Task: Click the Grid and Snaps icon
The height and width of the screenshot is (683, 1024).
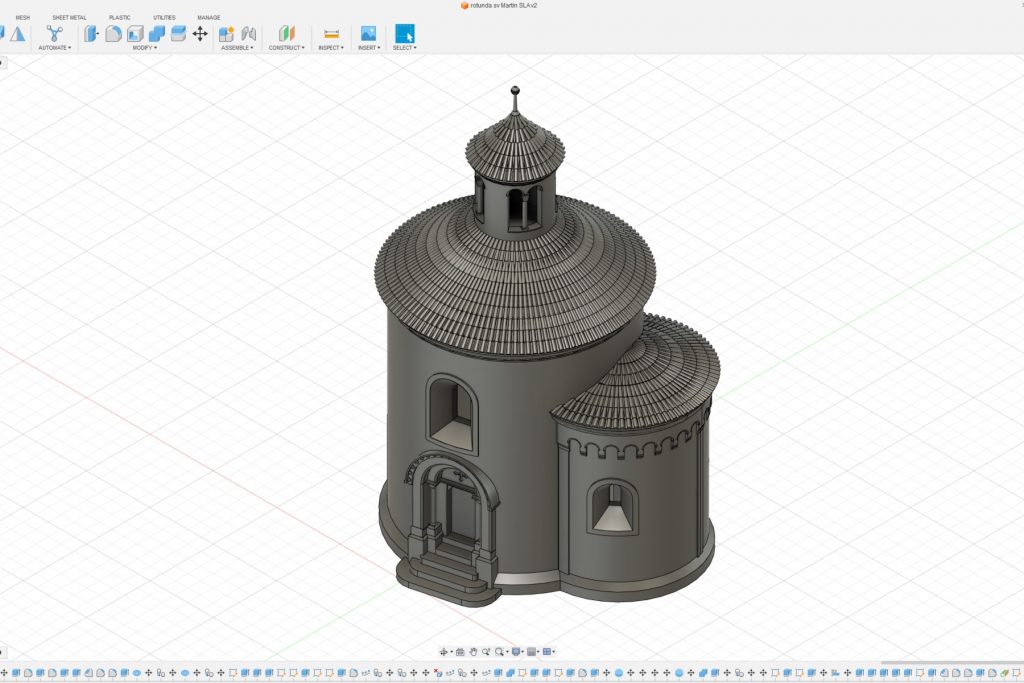Action: click(532, 652)
